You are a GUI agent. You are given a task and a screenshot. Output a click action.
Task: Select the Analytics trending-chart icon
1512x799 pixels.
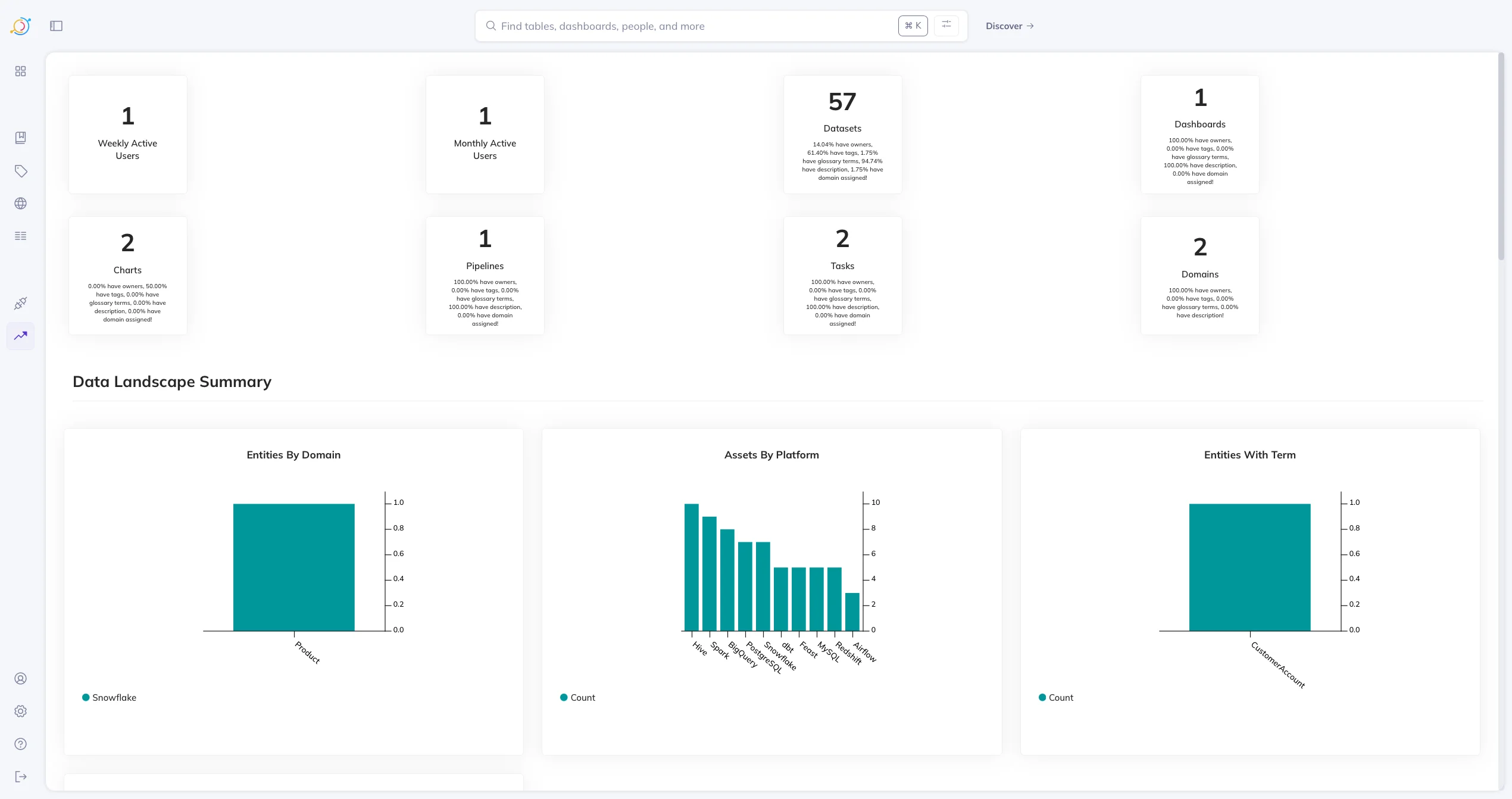click(20, 336)
